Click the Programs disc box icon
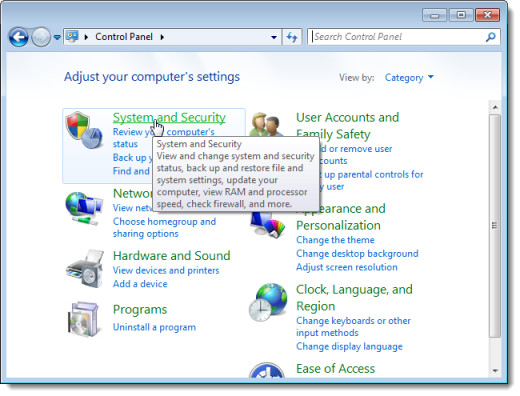520x396 pixels. click(83, 319)
